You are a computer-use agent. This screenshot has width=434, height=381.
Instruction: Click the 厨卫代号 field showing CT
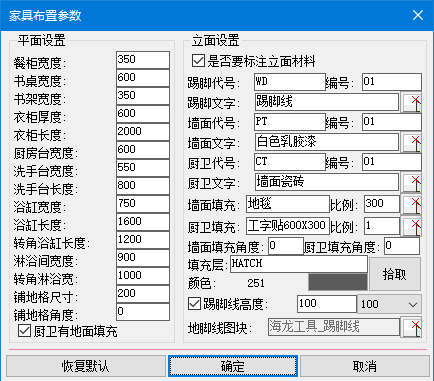tap(290, 162)
